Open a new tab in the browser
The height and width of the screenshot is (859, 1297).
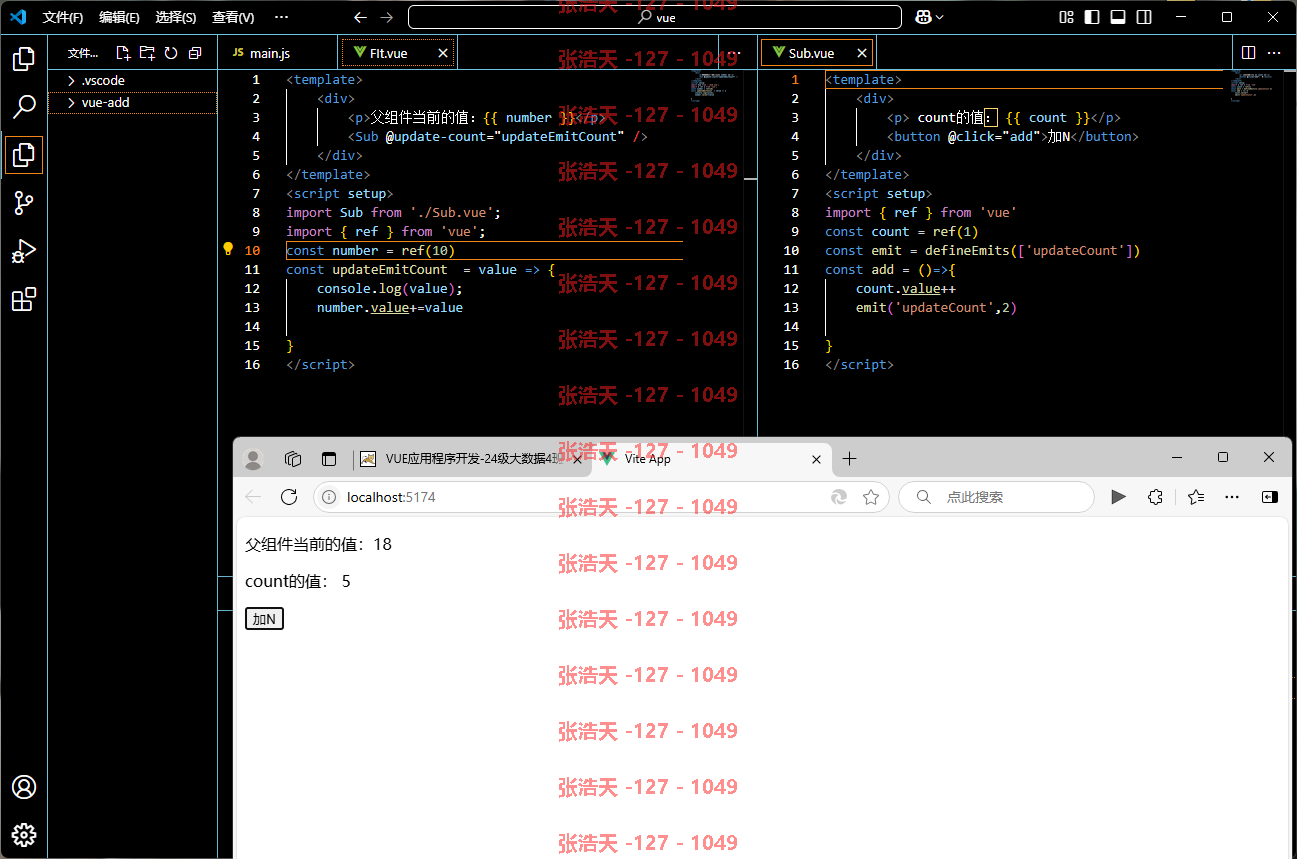click(x=850, y=459)
